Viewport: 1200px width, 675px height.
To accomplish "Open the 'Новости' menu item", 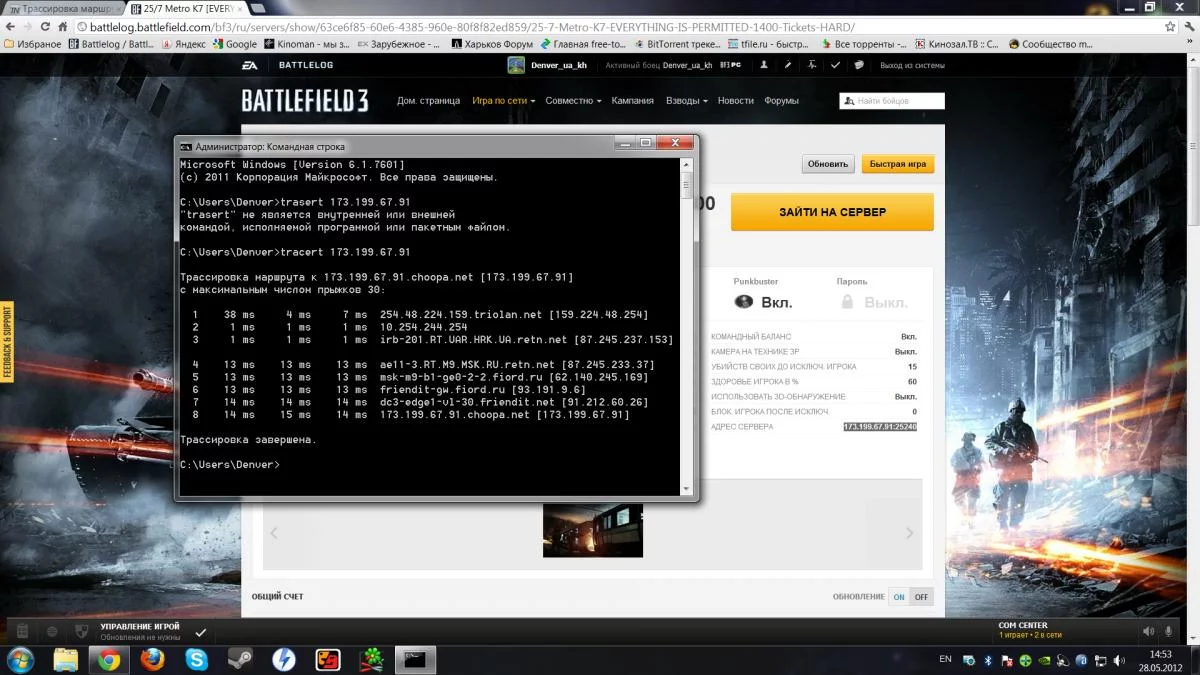I will (736, 101).
